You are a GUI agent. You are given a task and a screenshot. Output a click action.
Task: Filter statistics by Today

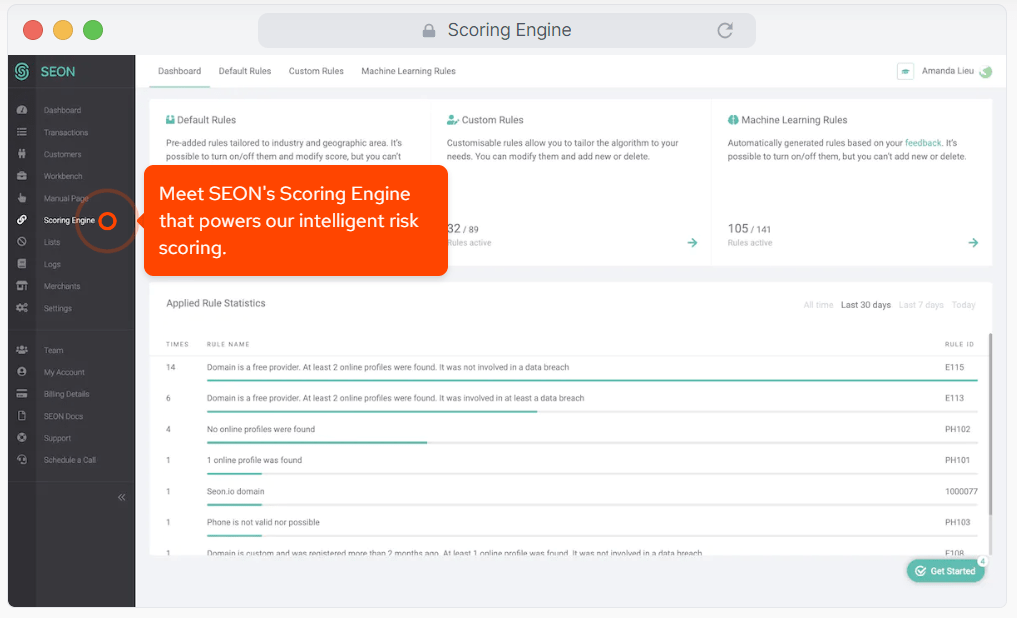point(963,305)
